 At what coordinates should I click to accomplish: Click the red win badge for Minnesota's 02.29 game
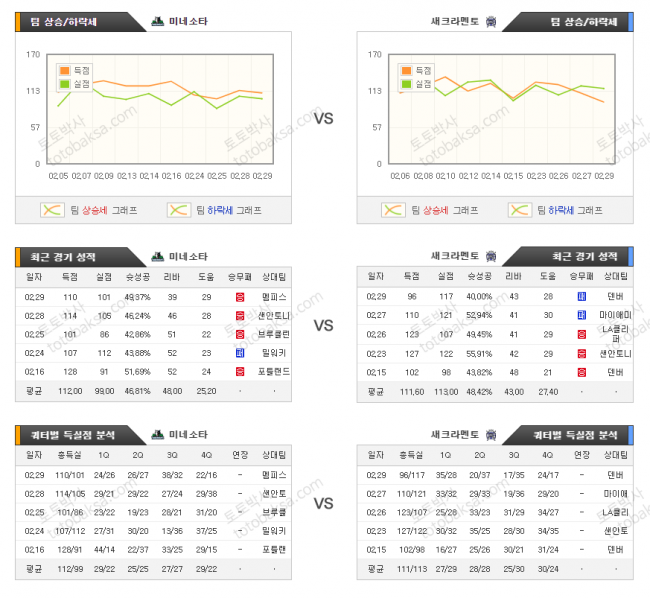click(x=240, y=297)
